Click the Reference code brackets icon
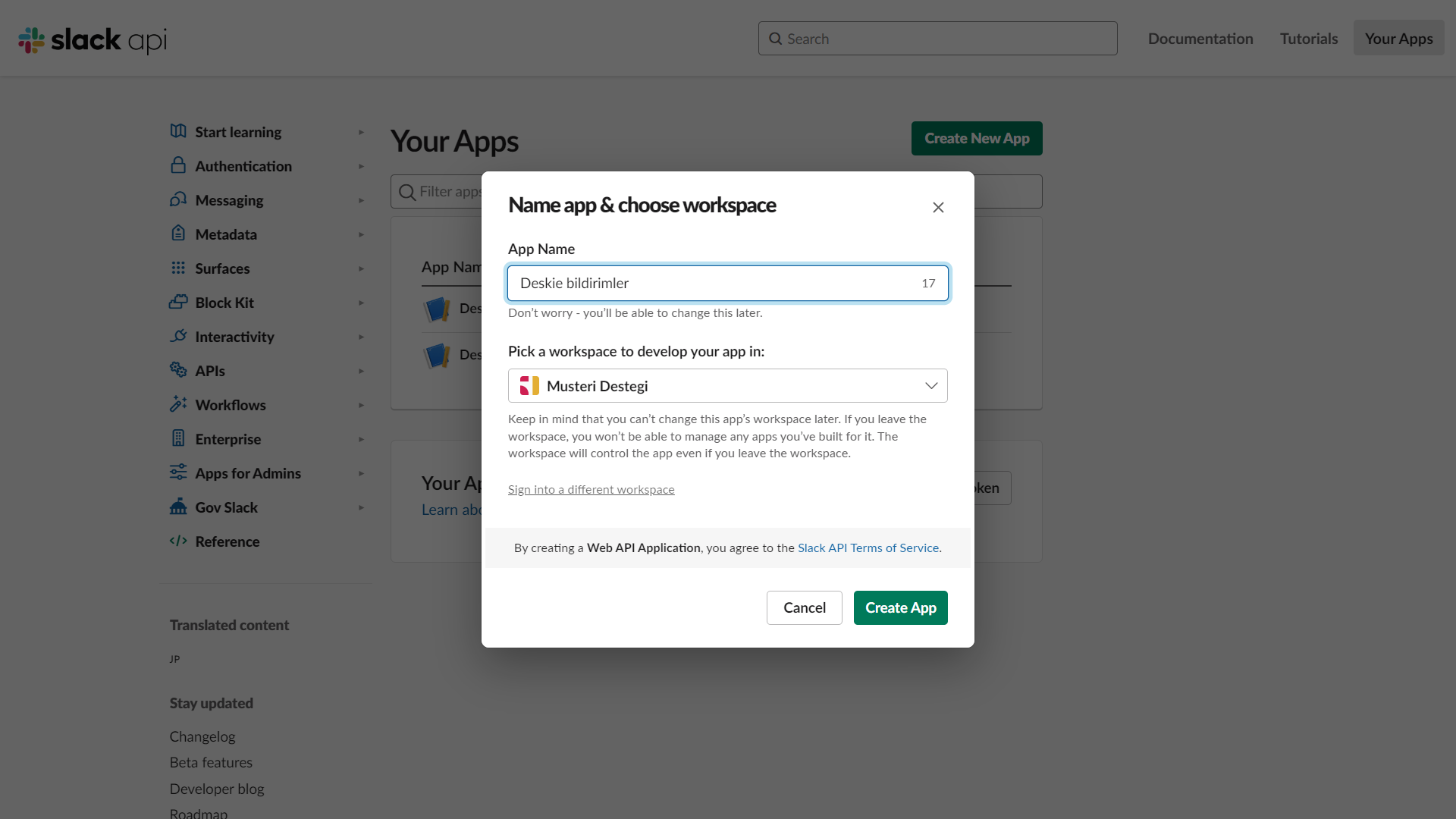This screenshot has width=1456, height=819. point(178,541)
